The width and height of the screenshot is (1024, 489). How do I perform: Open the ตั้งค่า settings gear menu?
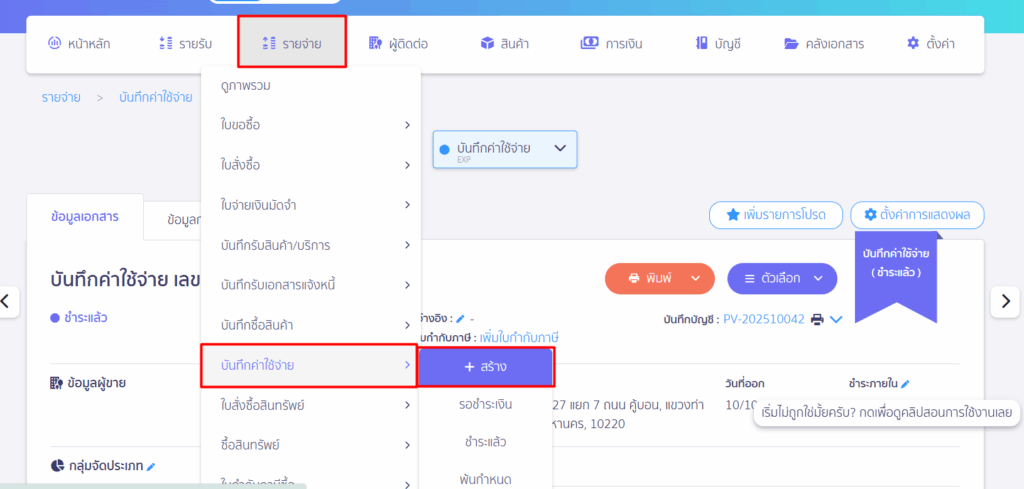(929, 43)
